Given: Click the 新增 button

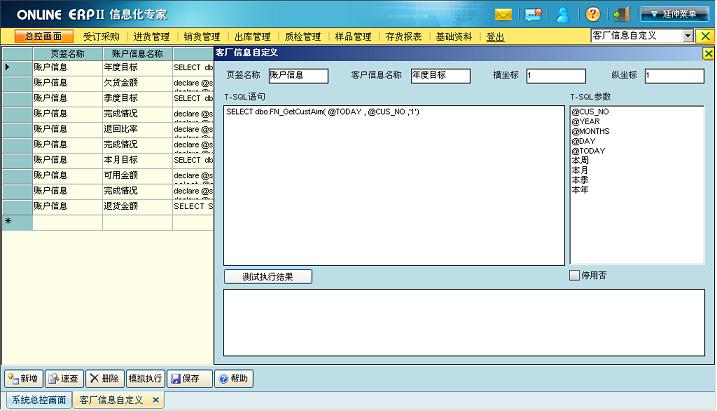Looking at the screenshot, I should (22, 379).
